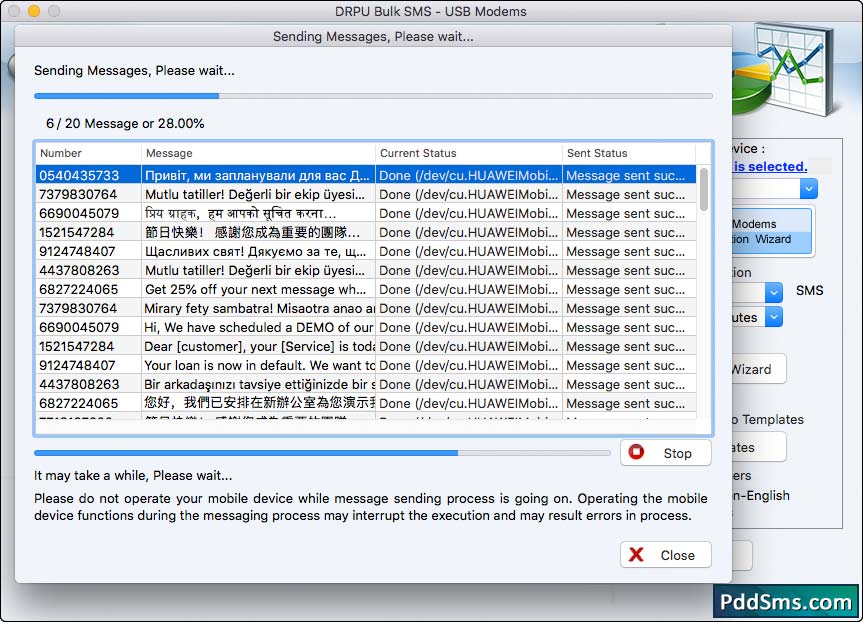Click the Sent Status column header
The width and height of the screenshot is (863, 622).
pyautogui.click(x=629, y=153)
